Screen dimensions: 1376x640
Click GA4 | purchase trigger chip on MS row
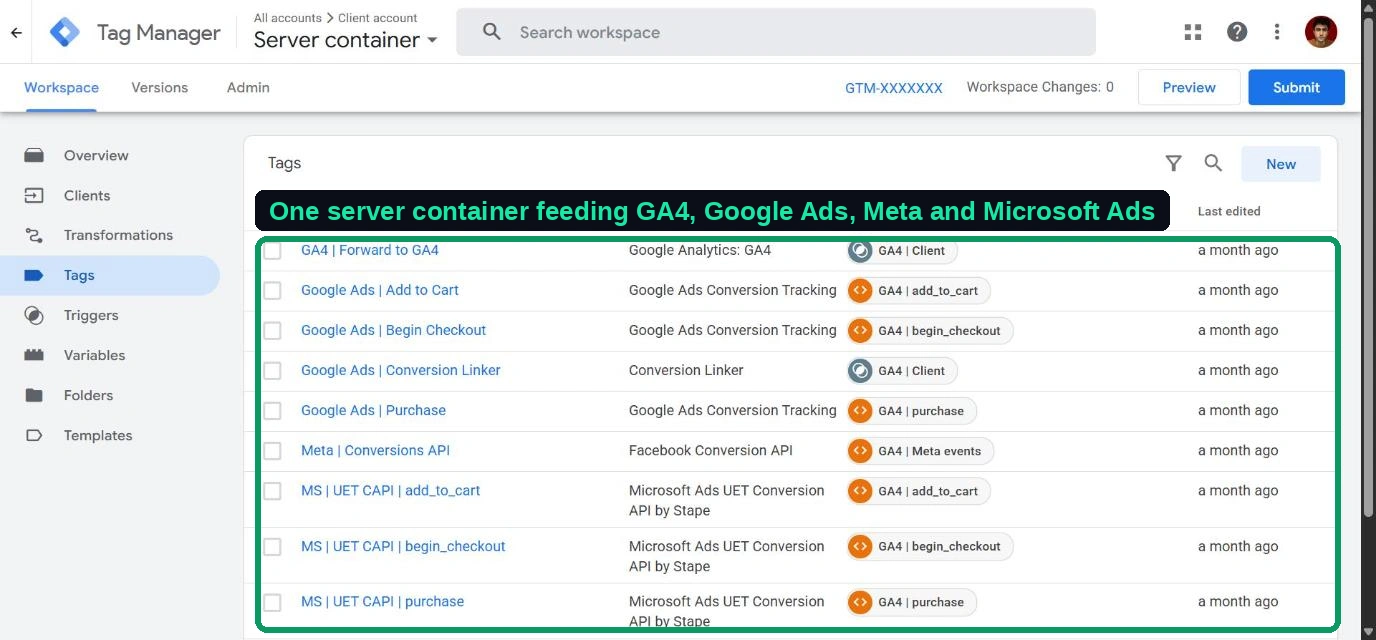coord(911,602)
